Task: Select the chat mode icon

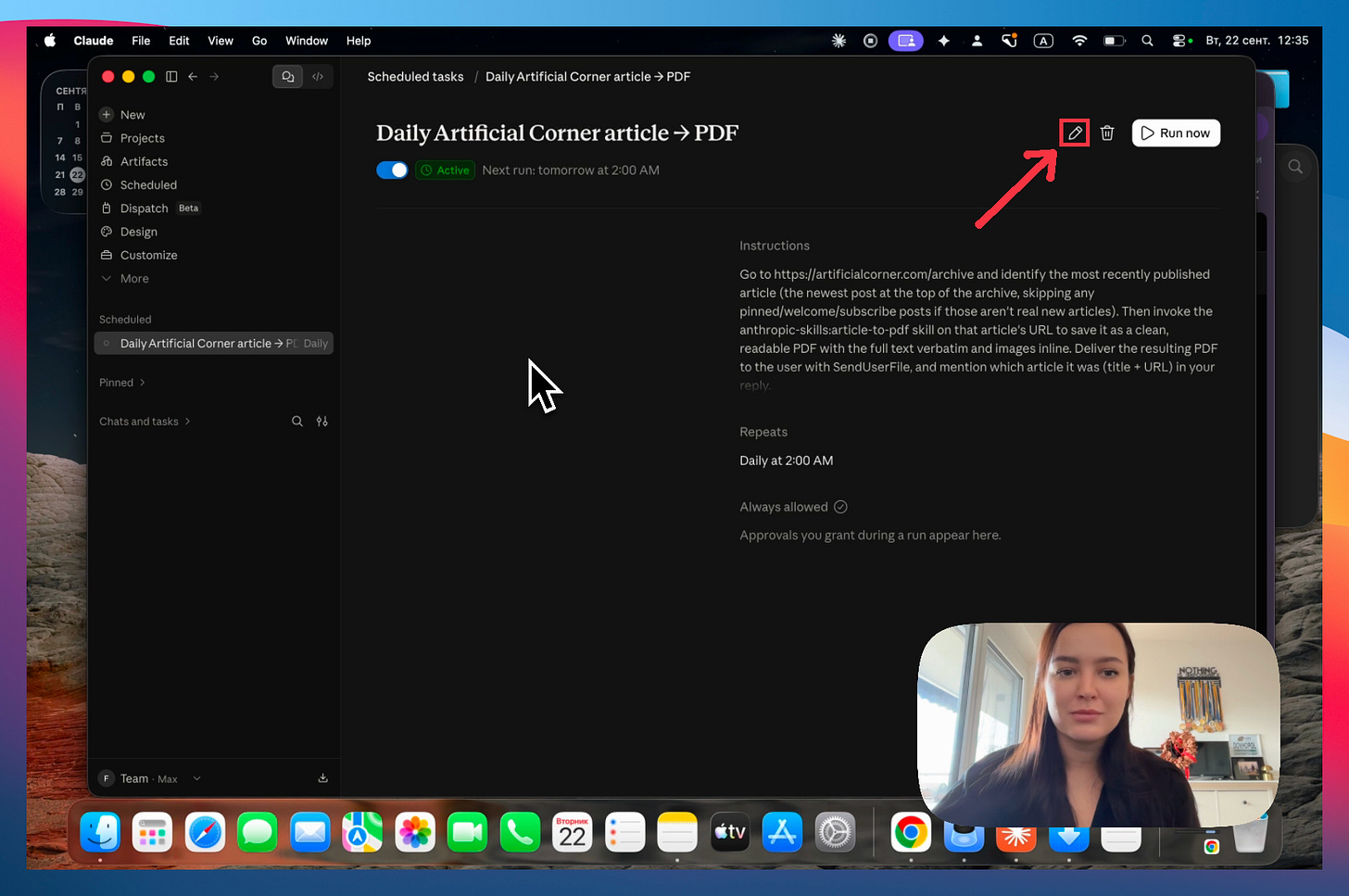Action: (288, 77)
